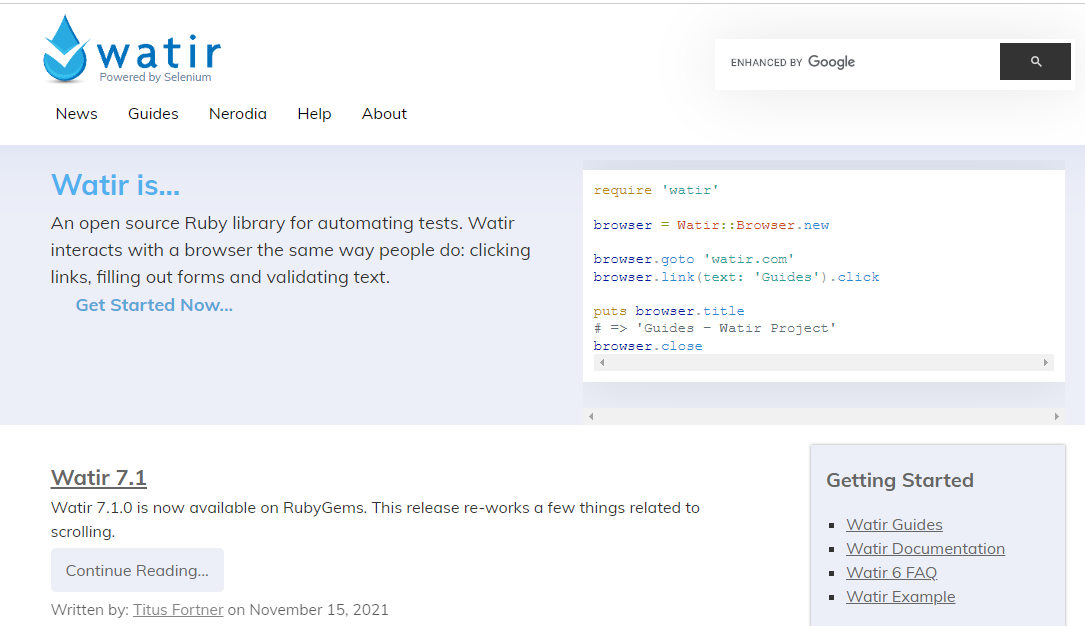Open the News menu item
This screenshot has width=1085, height=626.
pyautogui.click(x=77, y=114)
